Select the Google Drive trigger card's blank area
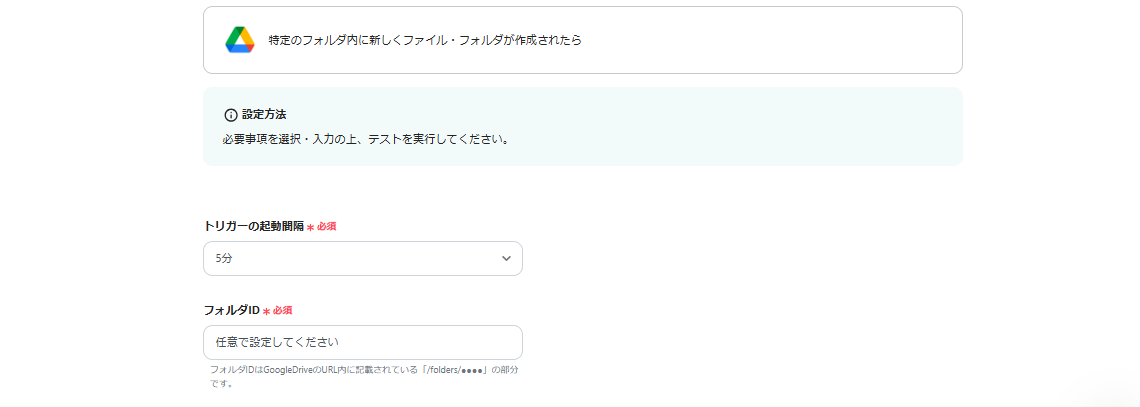 point(780,40)
